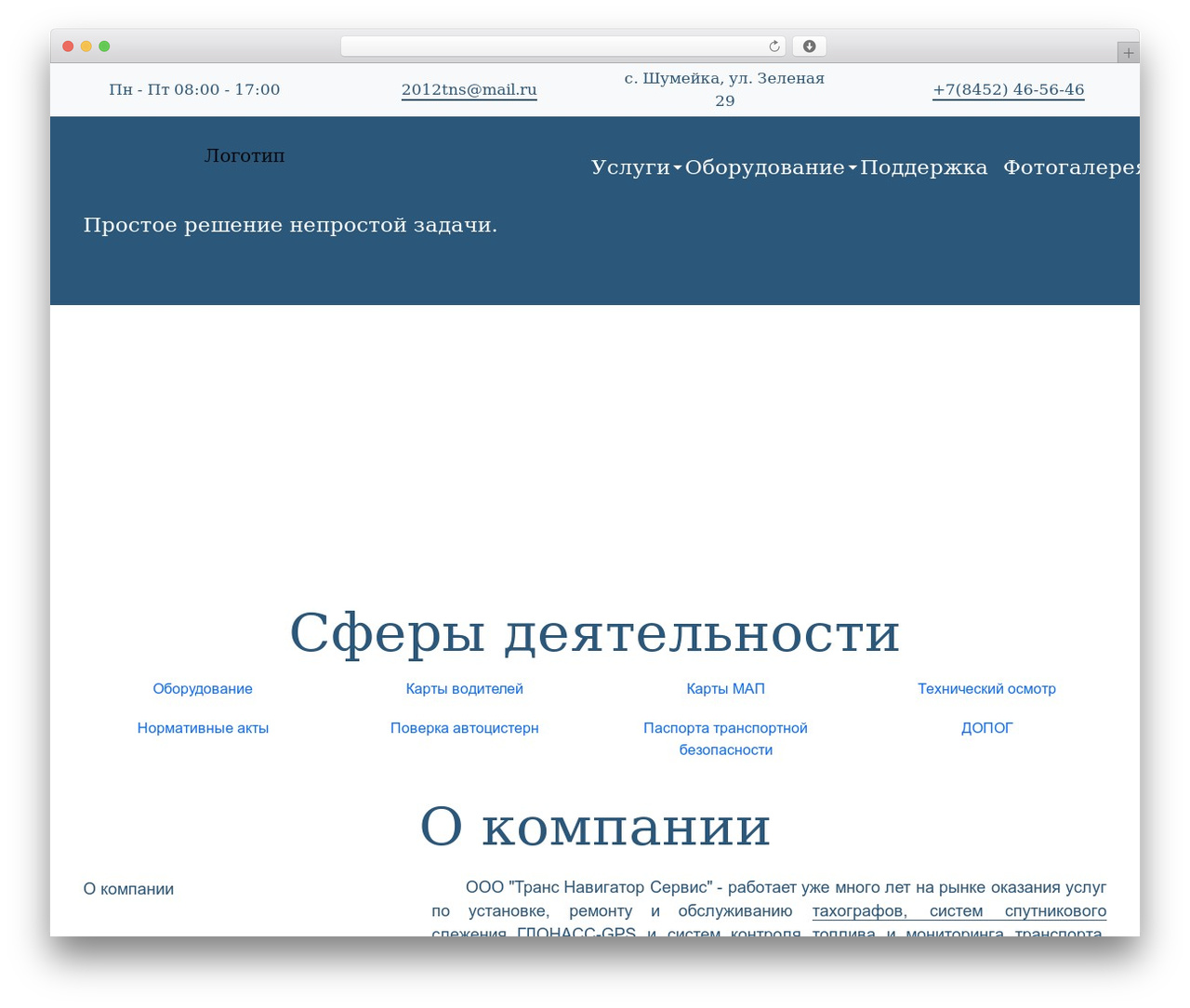The height and width of the screenshot is (1008, 1190).
Task: Open the browser downloads button
Action: coord(809,46)
